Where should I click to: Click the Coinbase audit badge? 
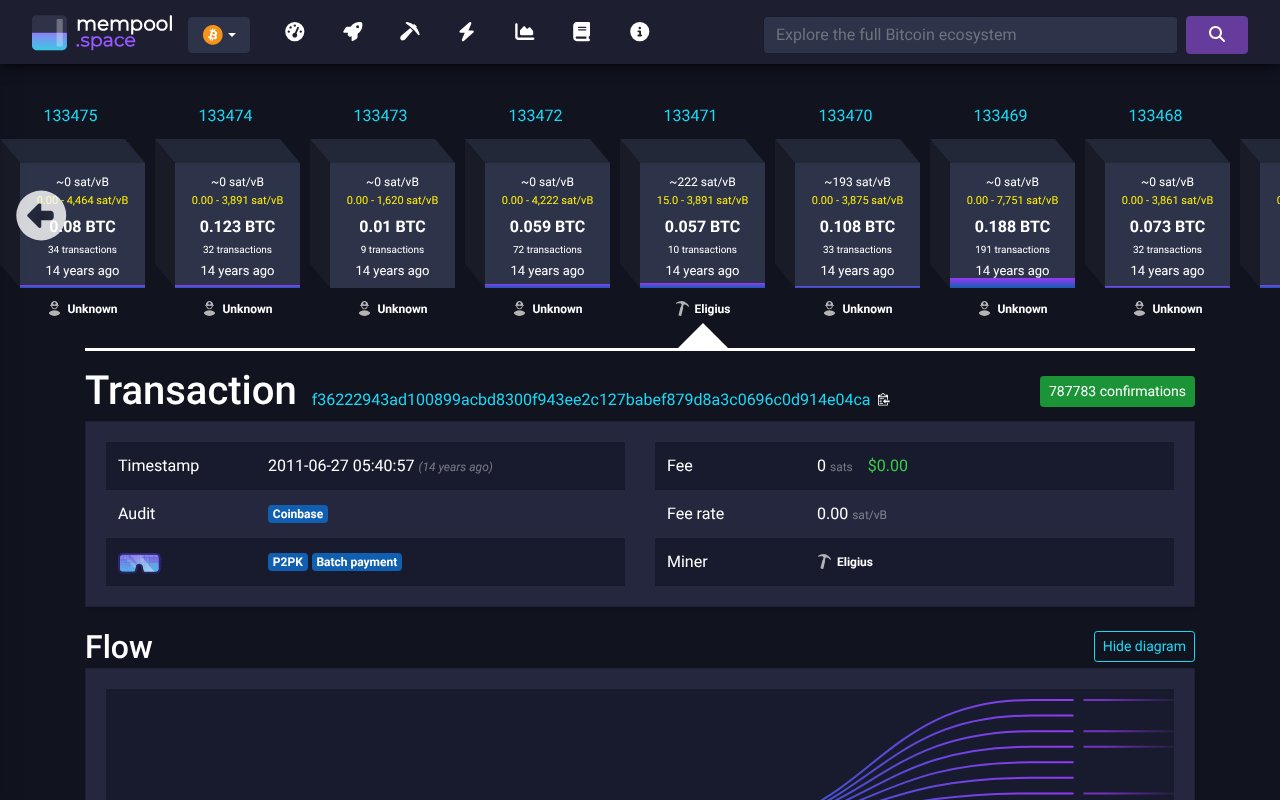point(297,513)
